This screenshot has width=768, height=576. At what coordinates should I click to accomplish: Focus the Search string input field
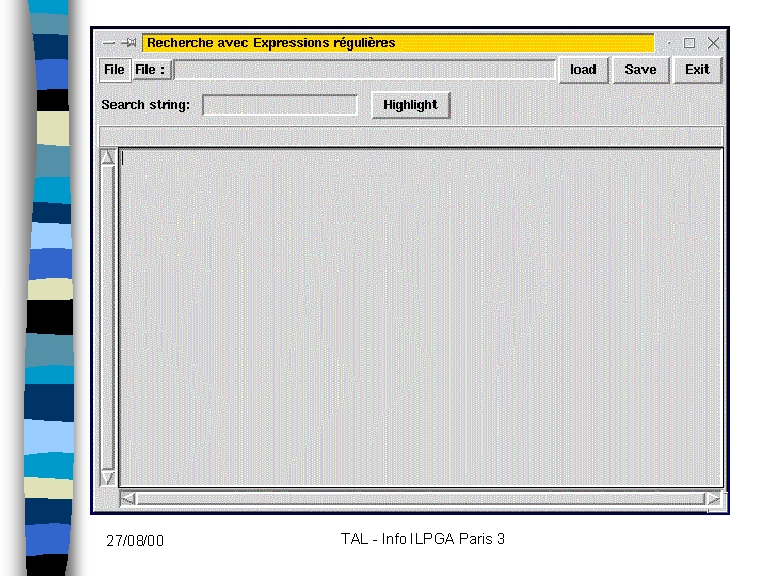pyautogui.click(x=280, y=105)
